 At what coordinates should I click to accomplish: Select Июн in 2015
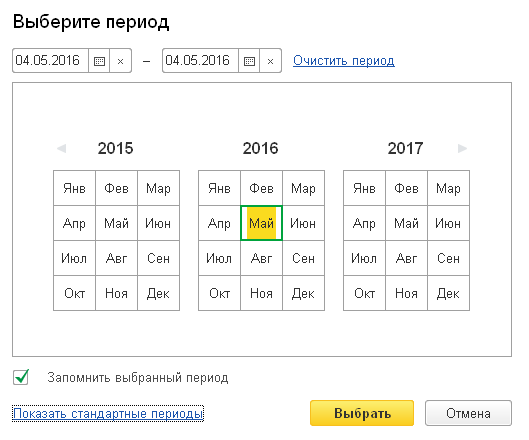[x=158, y=223]
